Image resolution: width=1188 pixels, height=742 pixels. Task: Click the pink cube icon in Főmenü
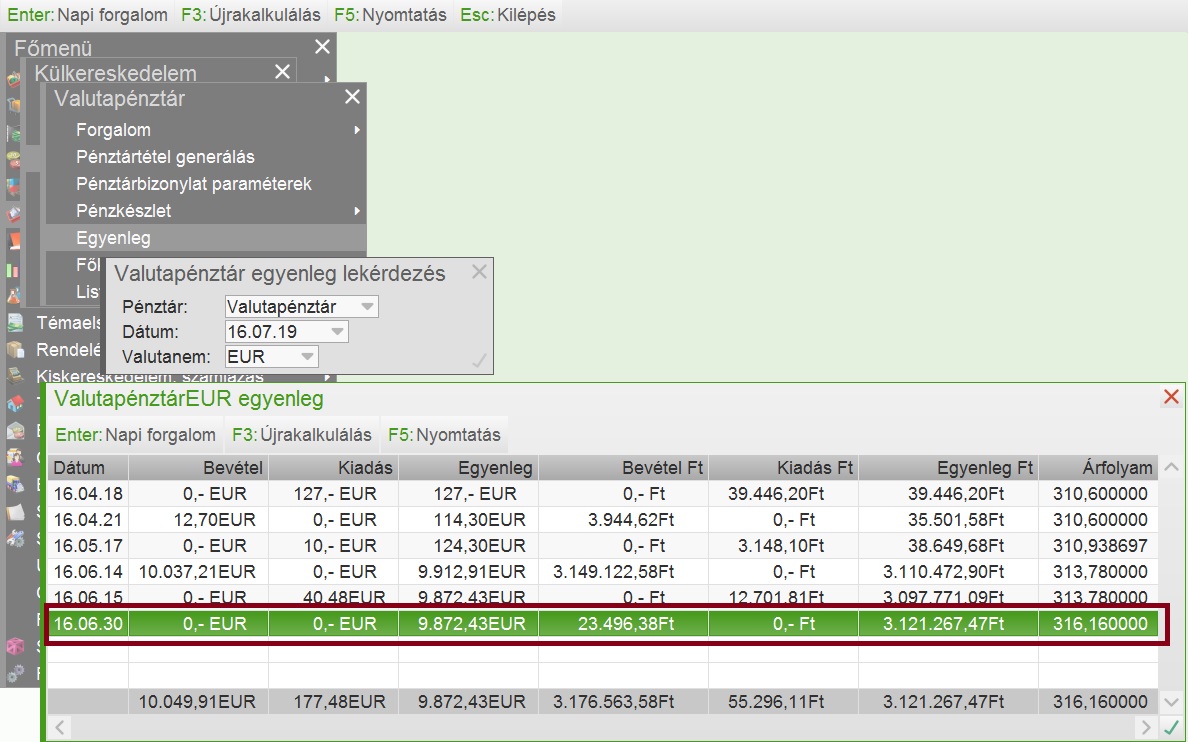pyautogui.click(x=15, y=647)
